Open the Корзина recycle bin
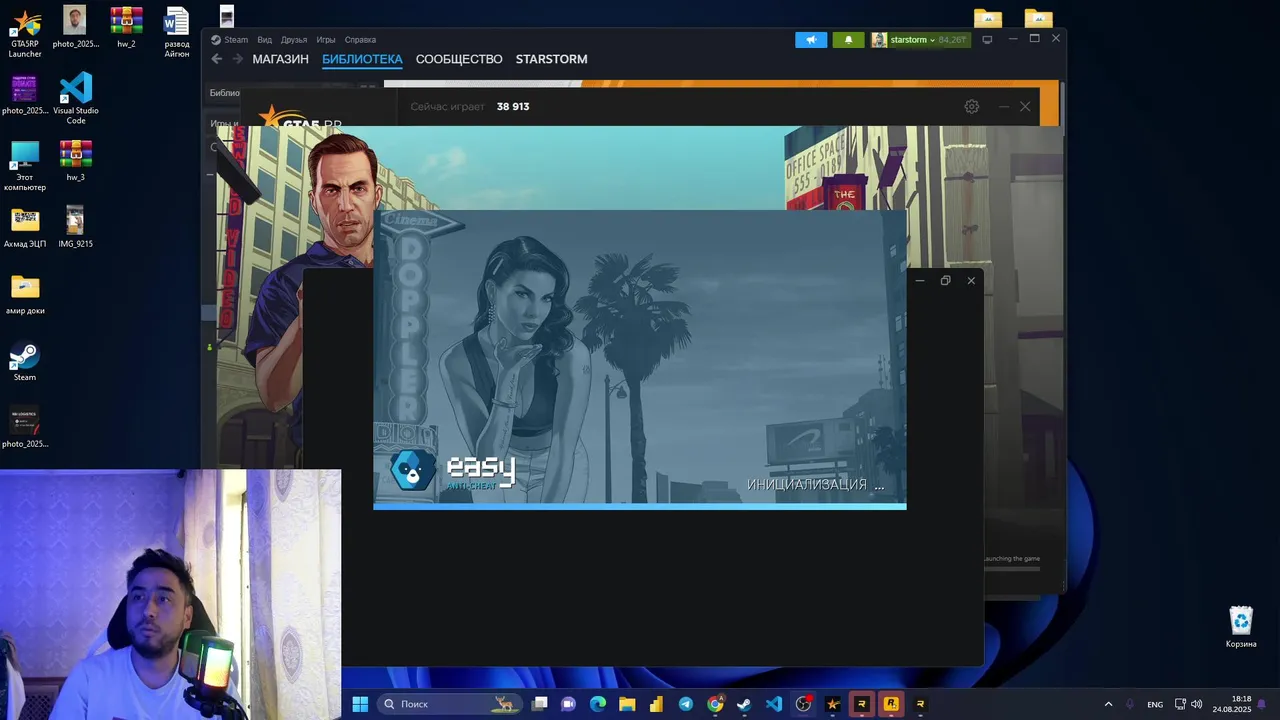The height and width of the screenshot is (720, 1280). pyautogui.click(x=1241, y=627)
